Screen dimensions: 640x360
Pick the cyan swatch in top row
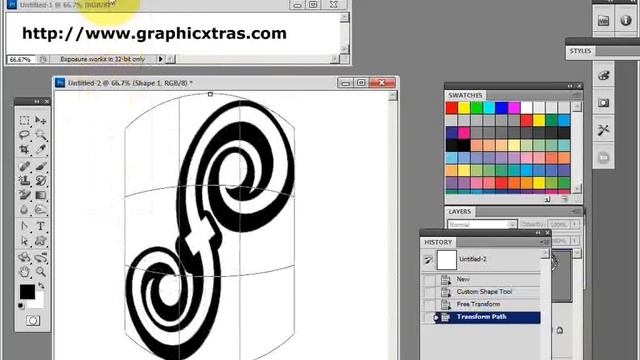click(489, 108)
